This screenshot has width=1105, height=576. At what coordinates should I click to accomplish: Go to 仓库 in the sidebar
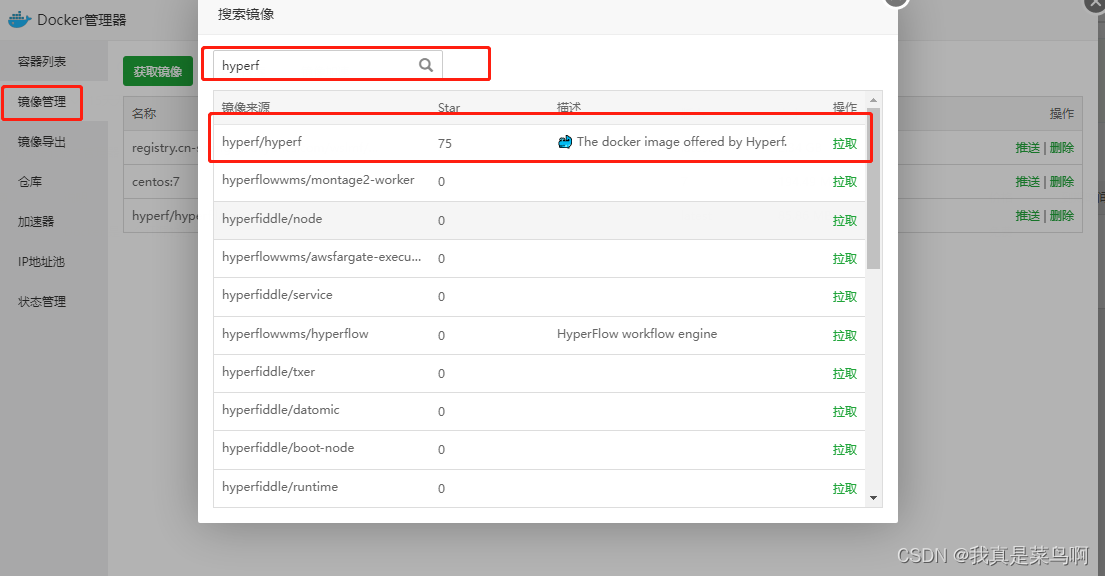(x=30, y=182)
